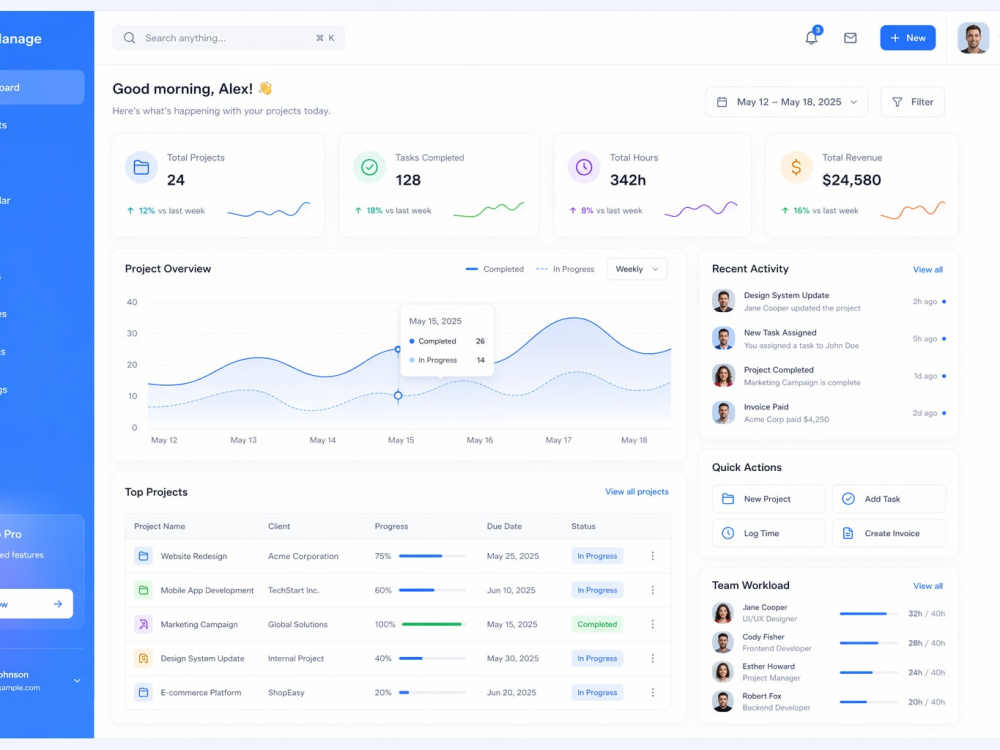Sort by the Client column header
1000x750 pixels.
click(x=279, y=526)
